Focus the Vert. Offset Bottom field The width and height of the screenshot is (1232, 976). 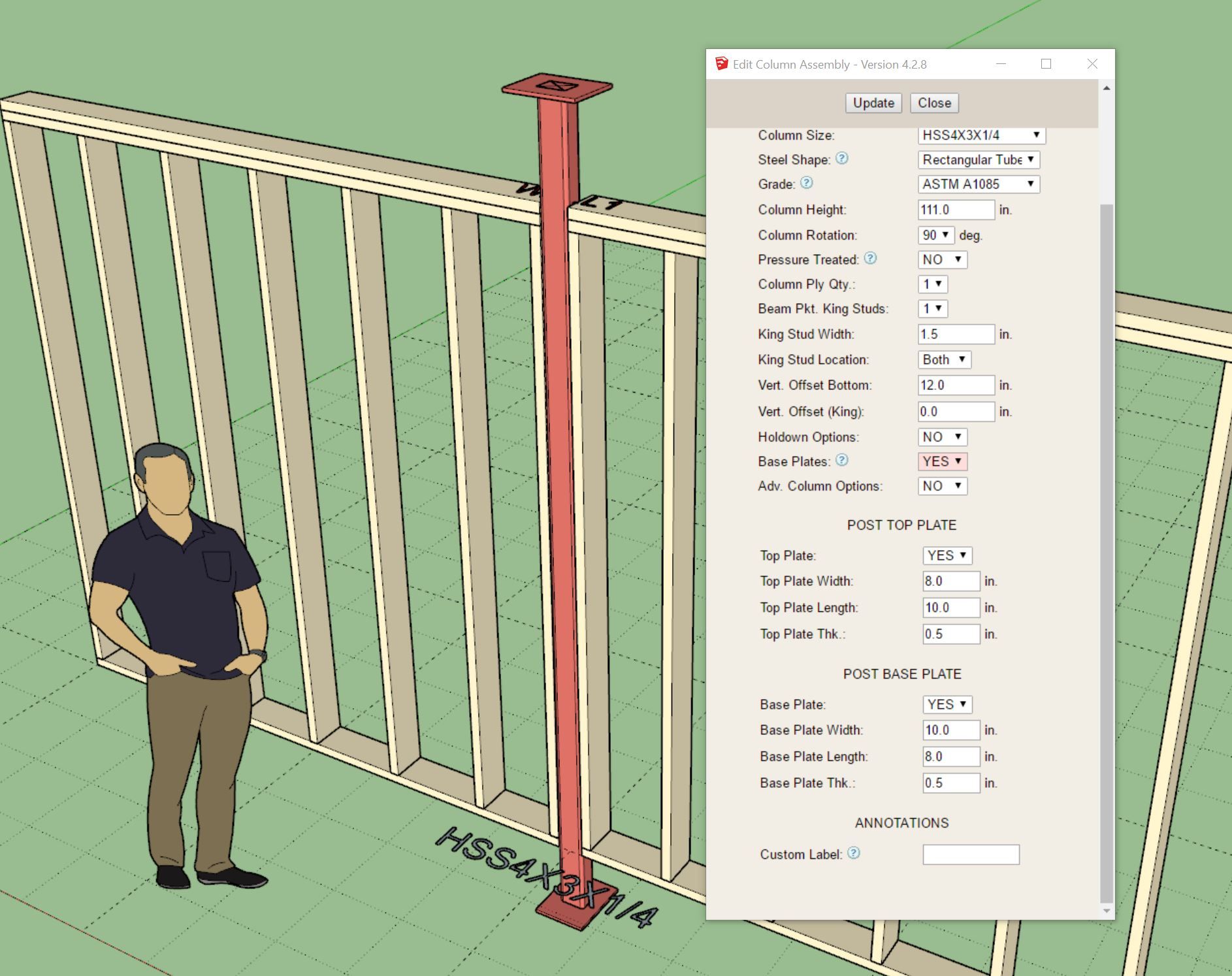tap(956, 385)
